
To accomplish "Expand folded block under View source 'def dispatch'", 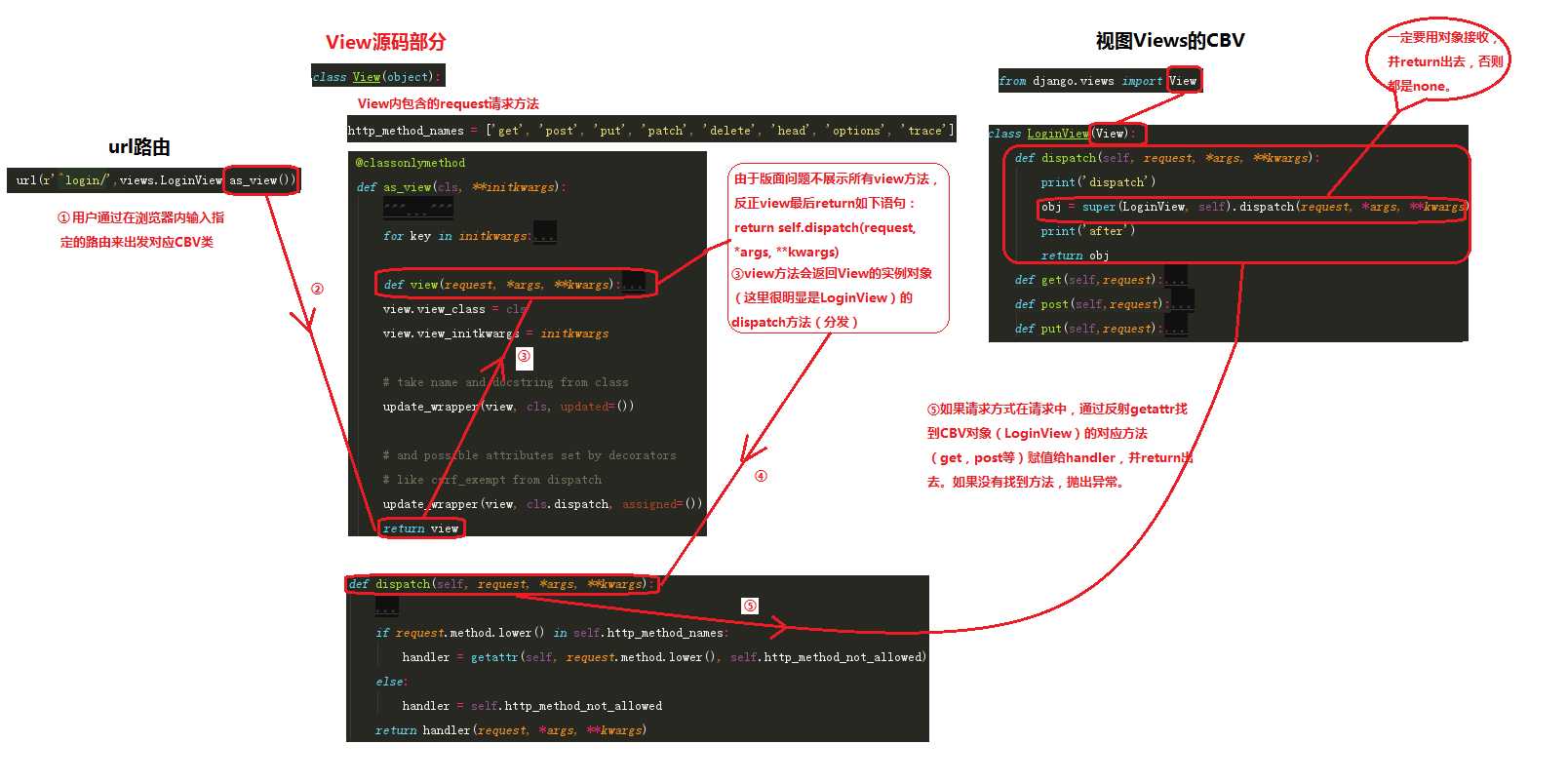I will click(387, 607).
